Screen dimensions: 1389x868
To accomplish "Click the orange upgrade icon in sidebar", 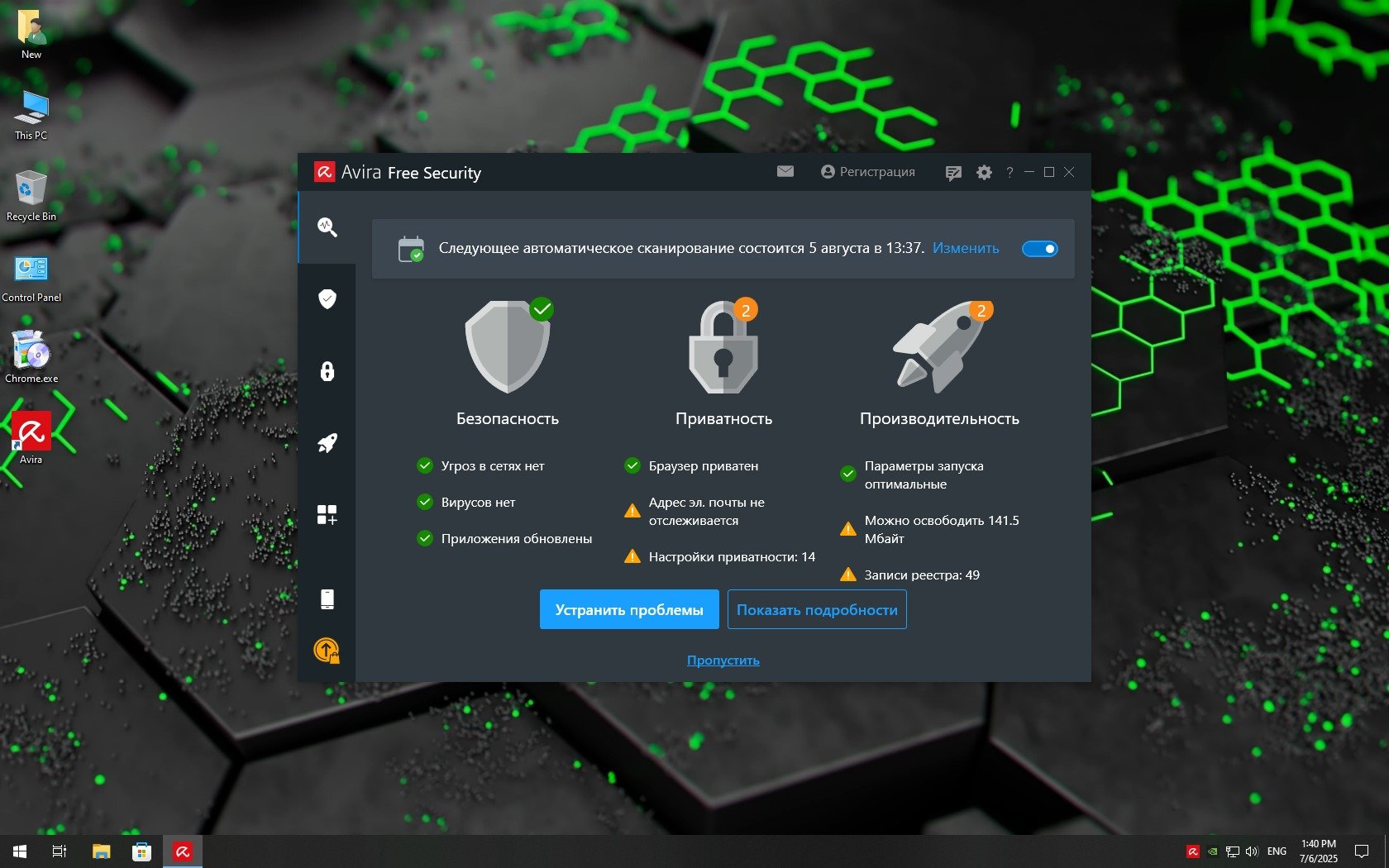I will [327, 651].
